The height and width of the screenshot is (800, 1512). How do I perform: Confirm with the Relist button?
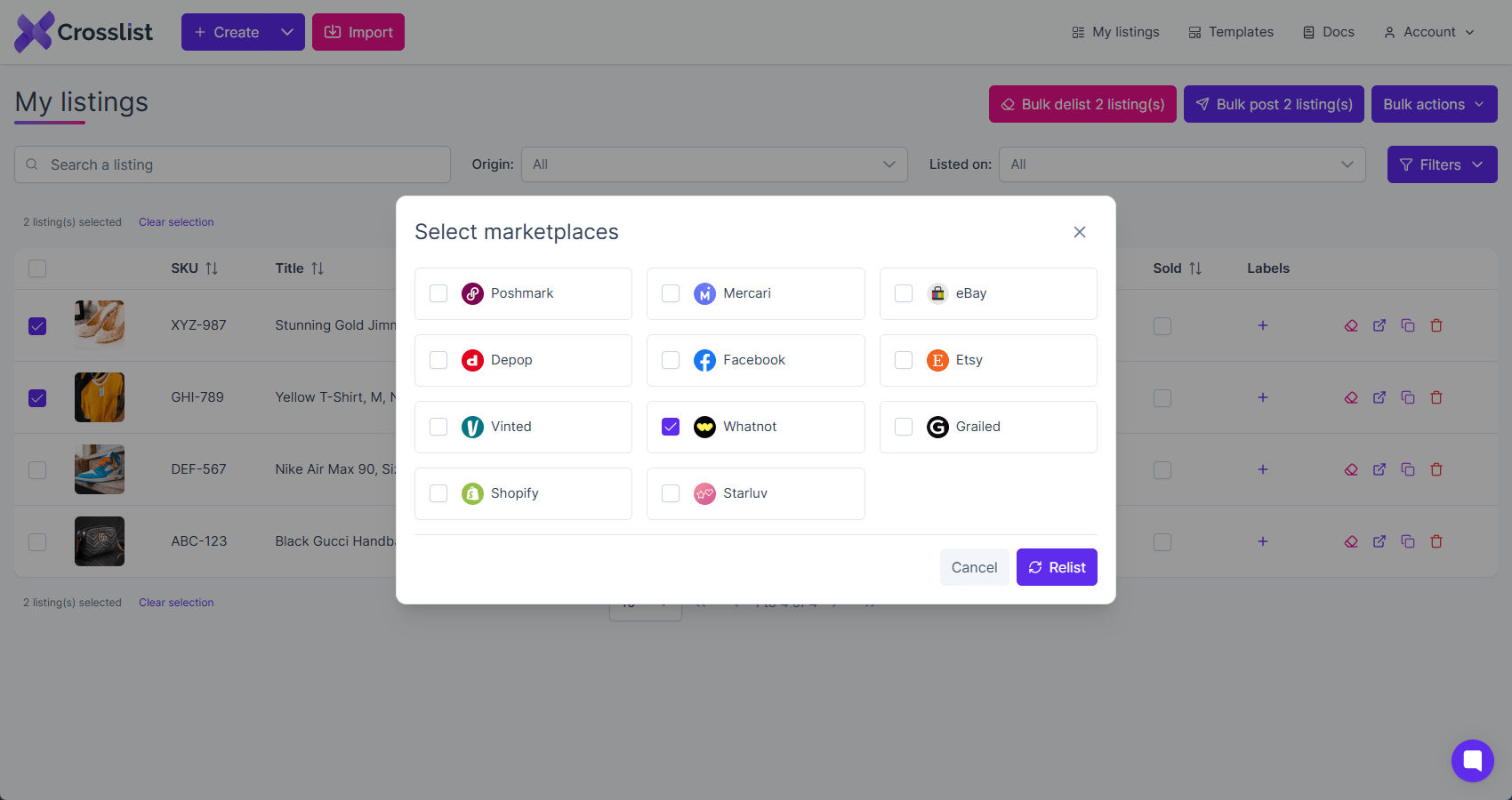coord(1057,567)
